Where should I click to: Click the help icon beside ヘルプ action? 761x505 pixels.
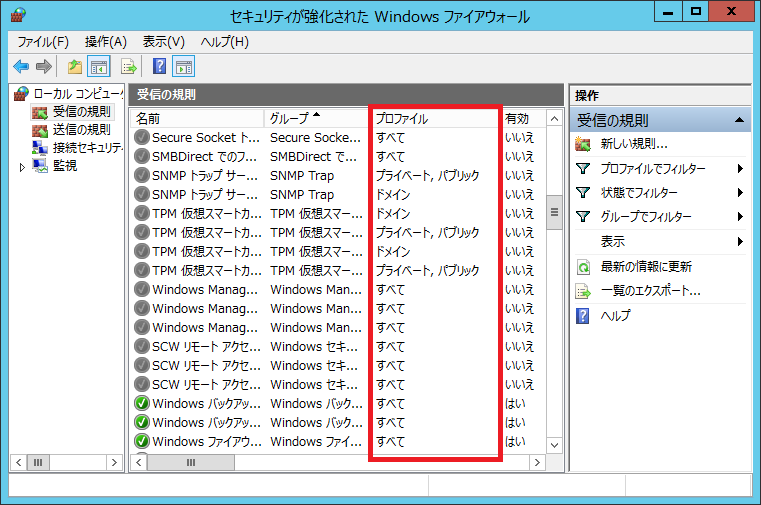pyautogui.click(x=582, y=316)
